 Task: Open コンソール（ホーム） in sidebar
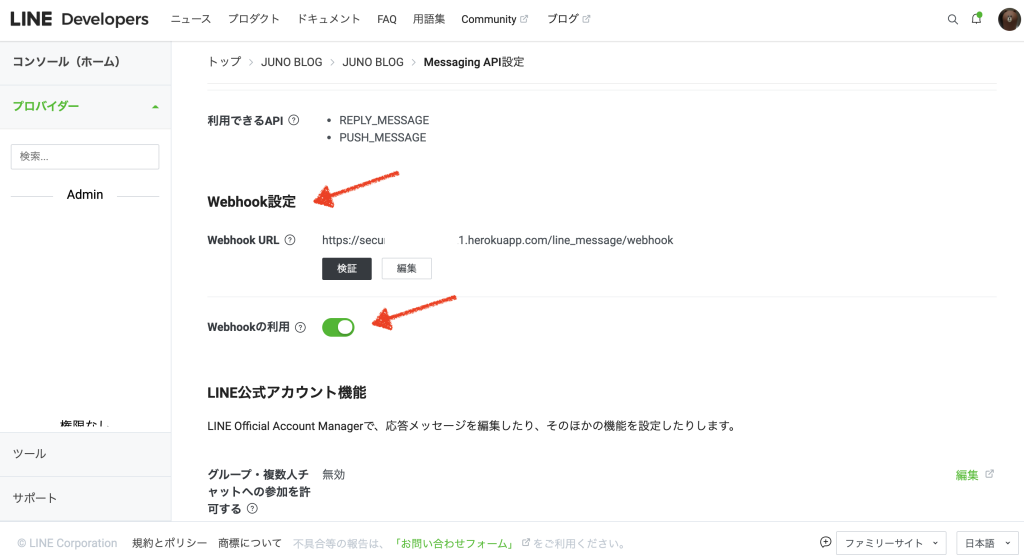pyautogui.click(x=66, y=62)
